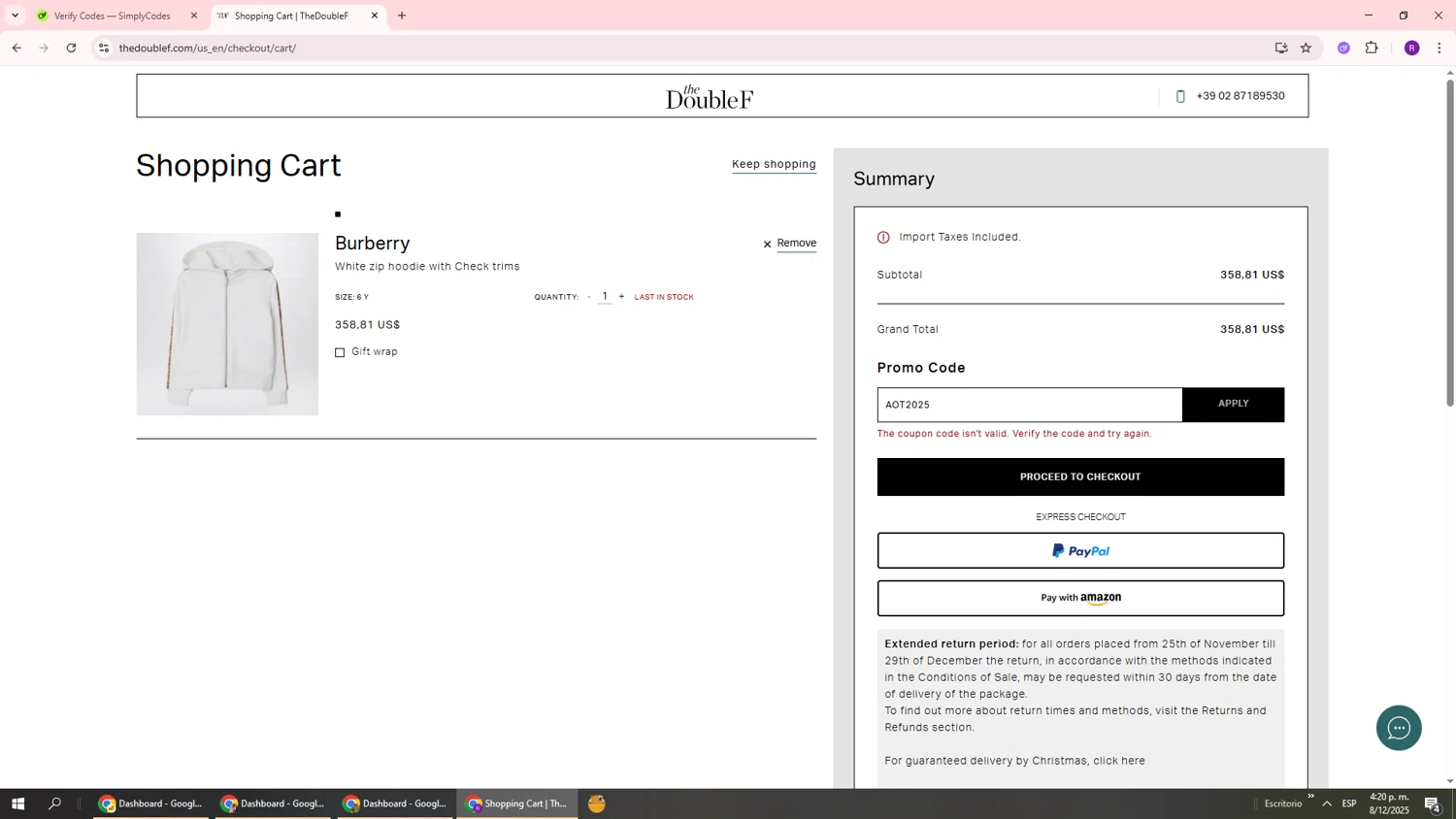
Task: Click TheDoubleF logo
Action: pyautogui.click(x=710, y=96)
